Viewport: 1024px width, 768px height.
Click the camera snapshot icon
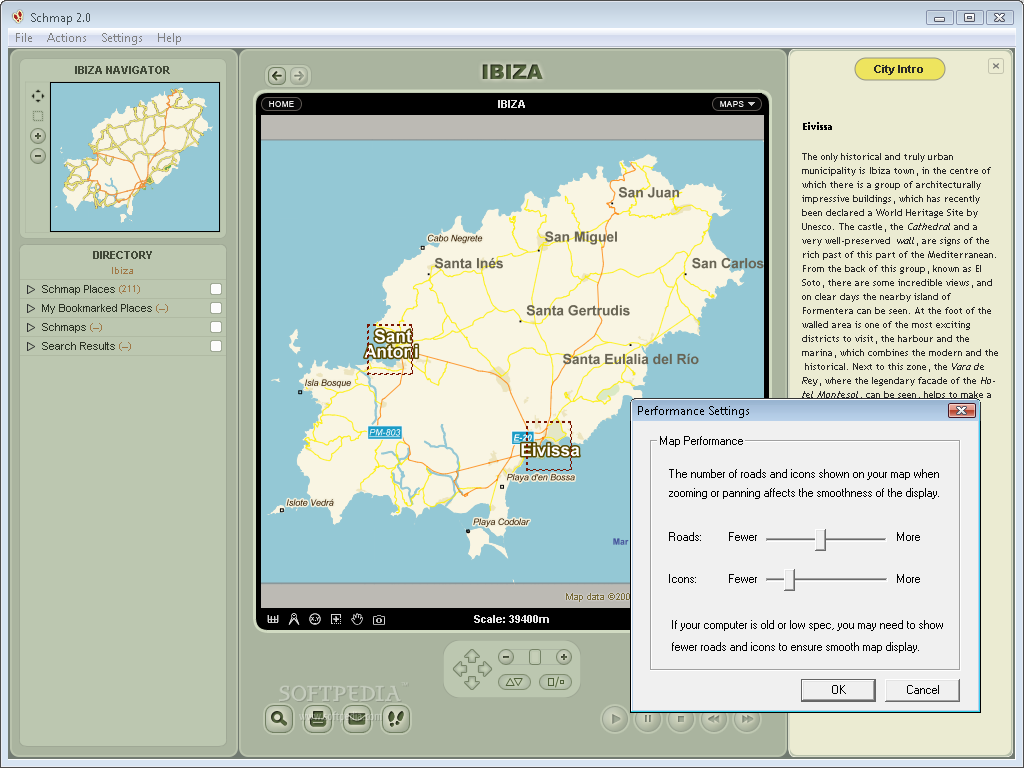click(379, 620)
